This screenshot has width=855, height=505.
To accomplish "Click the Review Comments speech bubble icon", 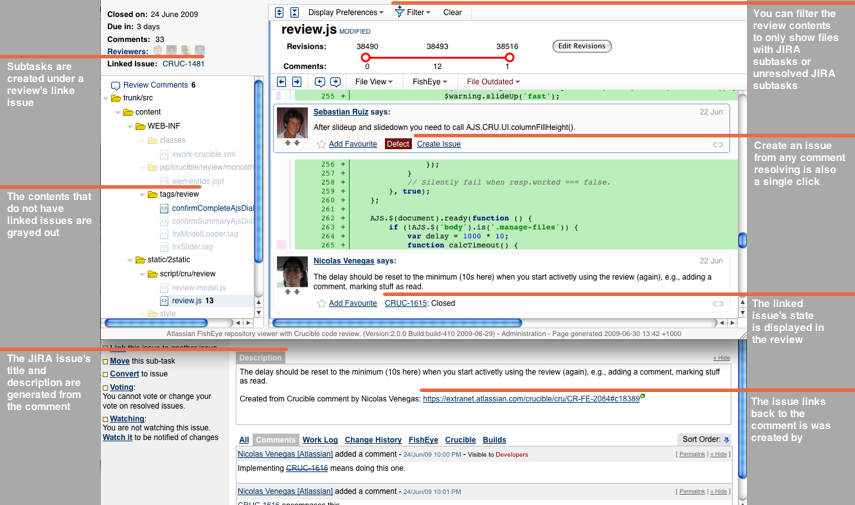I will (x=115, y=86).
